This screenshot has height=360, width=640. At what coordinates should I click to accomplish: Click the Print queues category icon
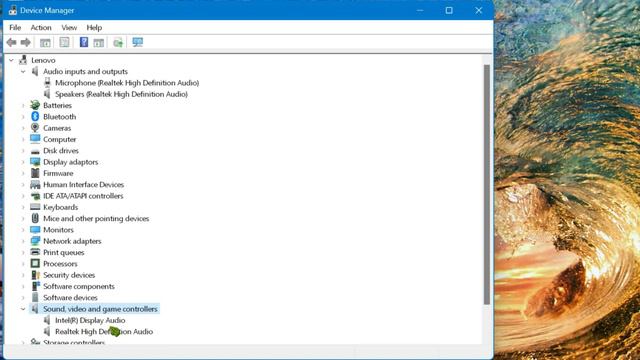click(x=35, y=252)
